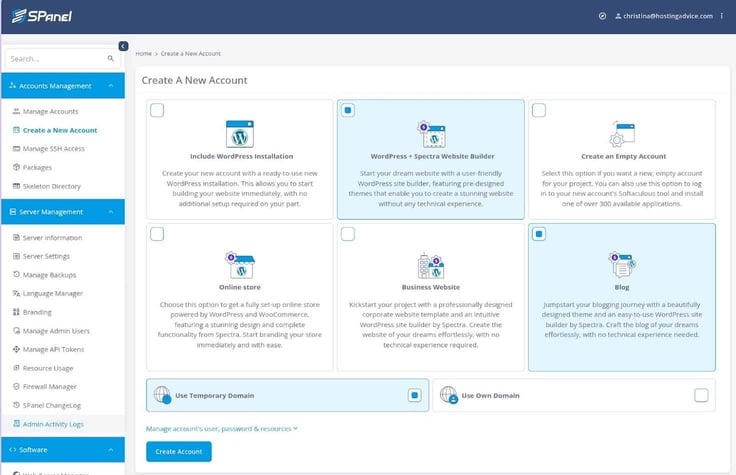Screen dimensions: 736x475
Task: Toggle the Use Temporary Domain checkbox
Action: (x=414, y=395)
